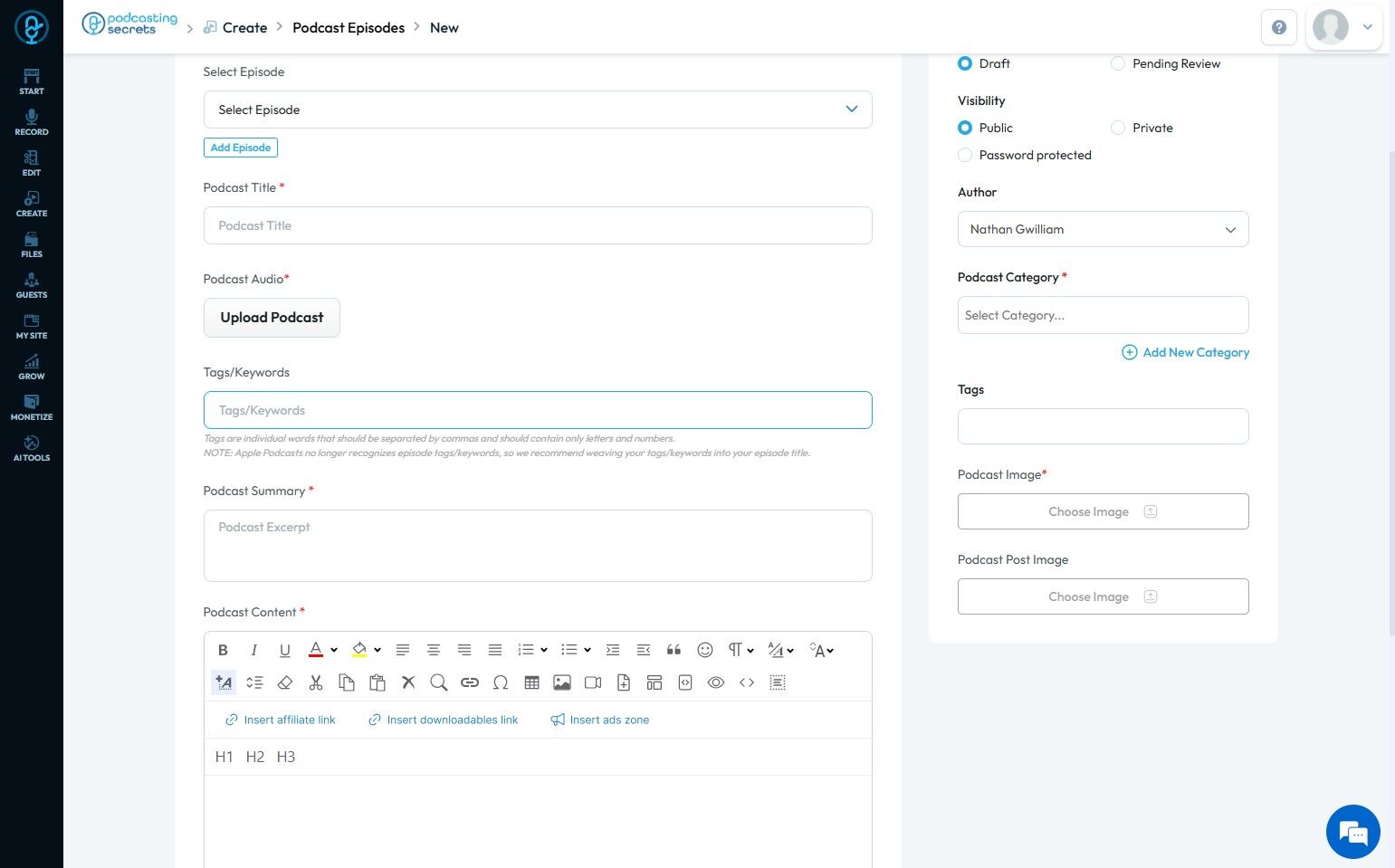Toggle preview eye icon in editor

[716, 682]
